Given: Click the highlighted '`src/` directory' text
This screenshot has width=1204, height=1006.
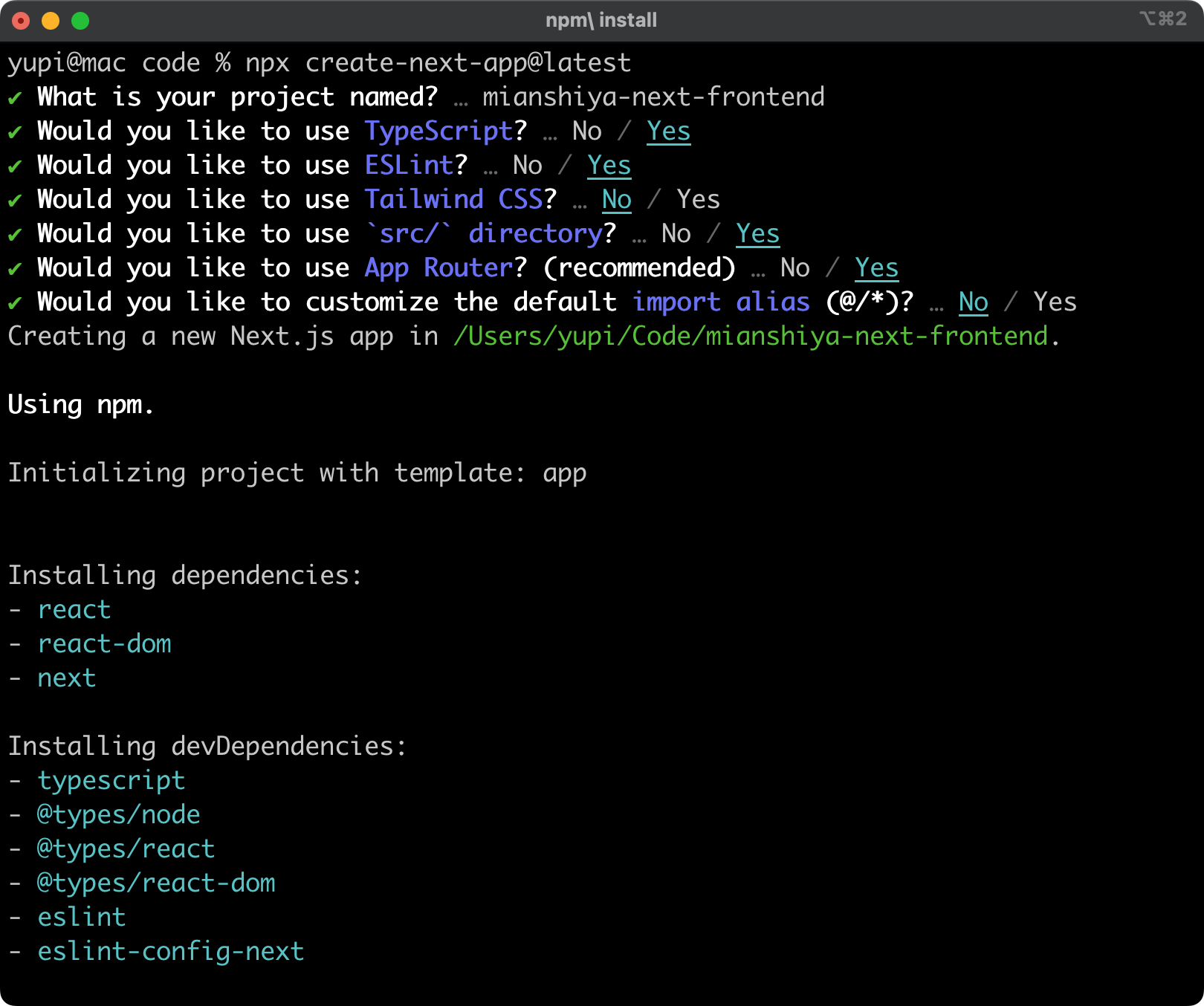Looking at the screenshot, I should point(483,234).
